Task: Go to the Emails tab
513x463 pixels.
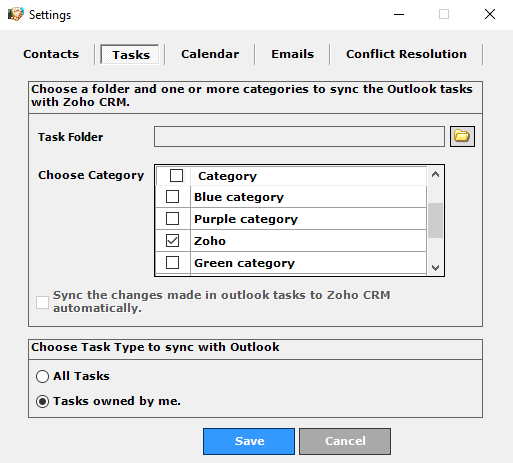Action: tap(292, 54)
